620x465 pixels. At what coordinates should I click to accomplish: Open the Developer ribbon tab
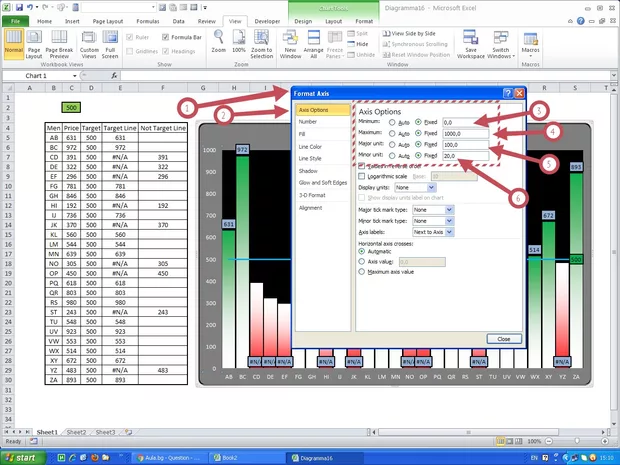[x=266, y=20]
